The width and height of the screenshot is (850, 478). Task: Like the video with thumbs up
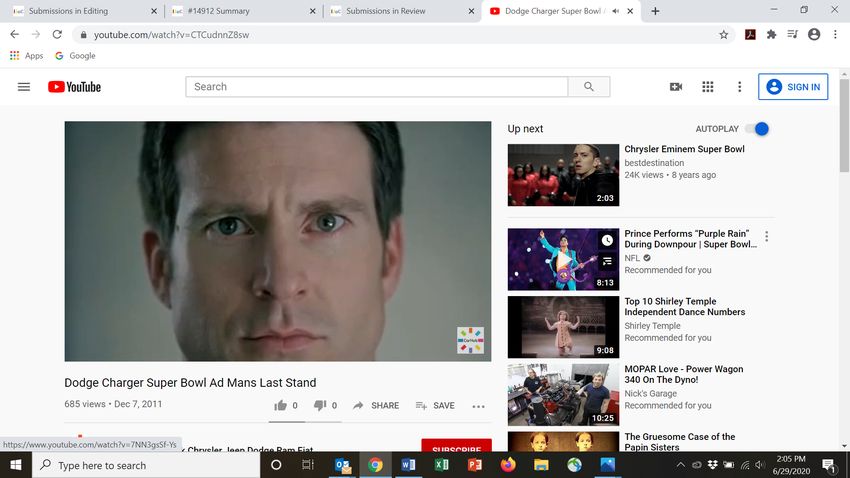[280, 405]
